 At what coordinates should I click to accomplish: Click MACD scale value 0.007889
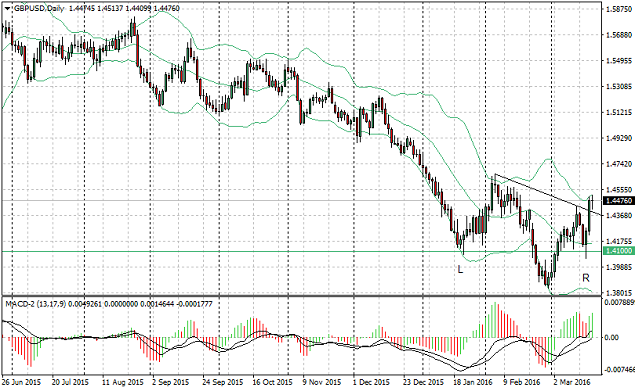(x=619, y=302)
